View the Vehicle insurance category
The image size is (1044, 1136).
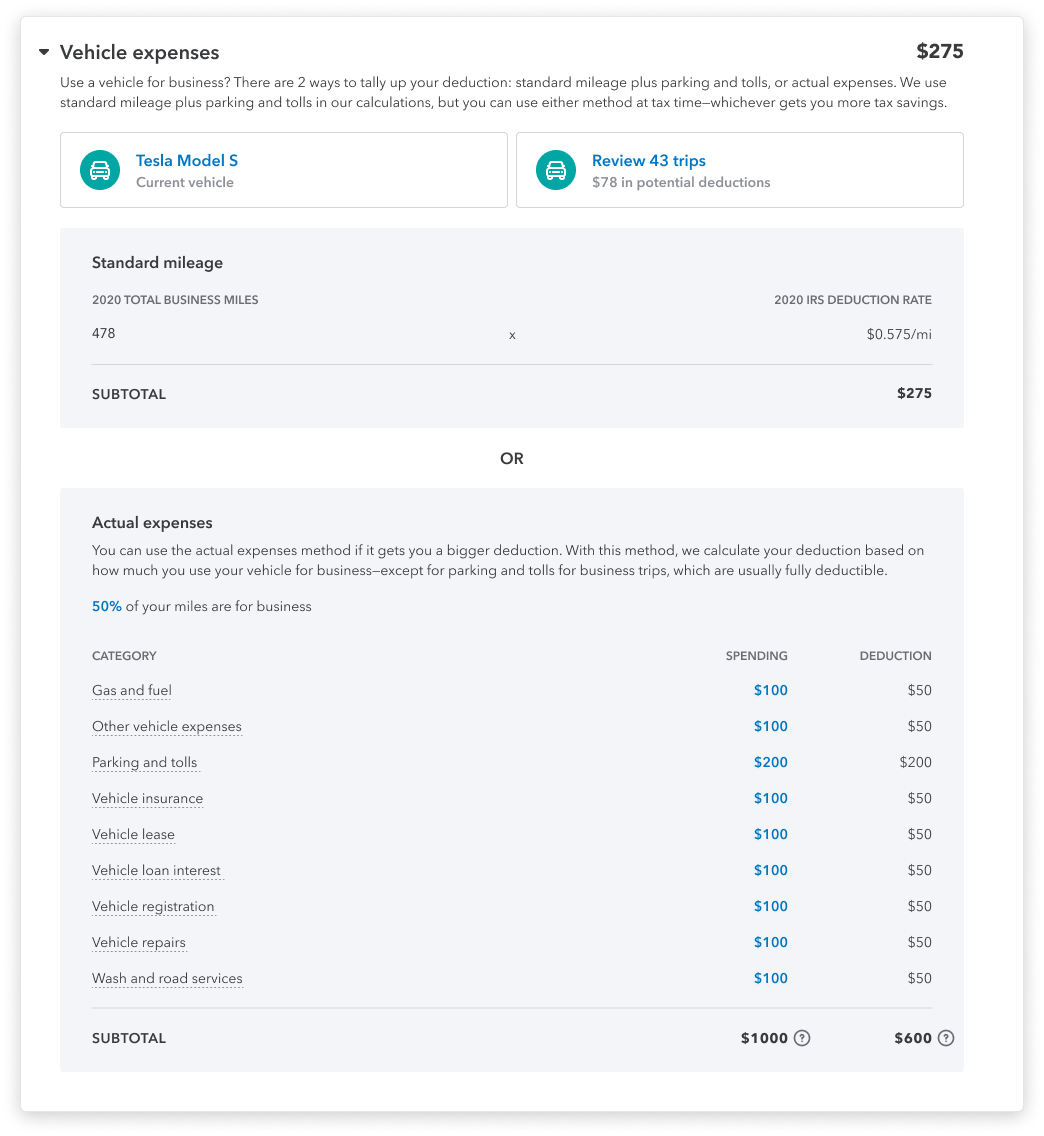point(147,798)
